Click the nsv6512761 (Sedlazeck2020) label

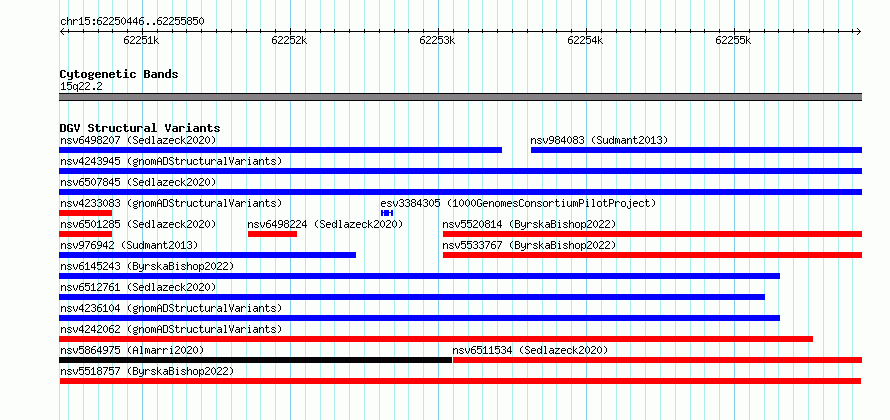[x=138, y=287]
